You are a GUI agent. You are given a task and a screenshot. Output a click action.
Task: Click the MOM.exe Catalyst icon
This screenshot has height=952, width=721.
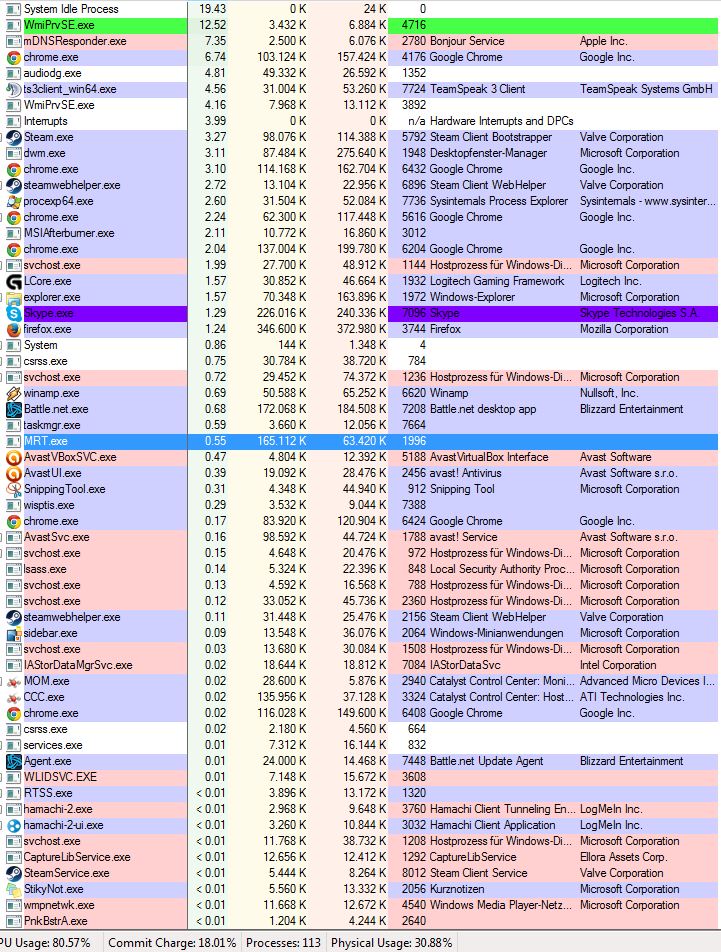[x=13, y=681]
